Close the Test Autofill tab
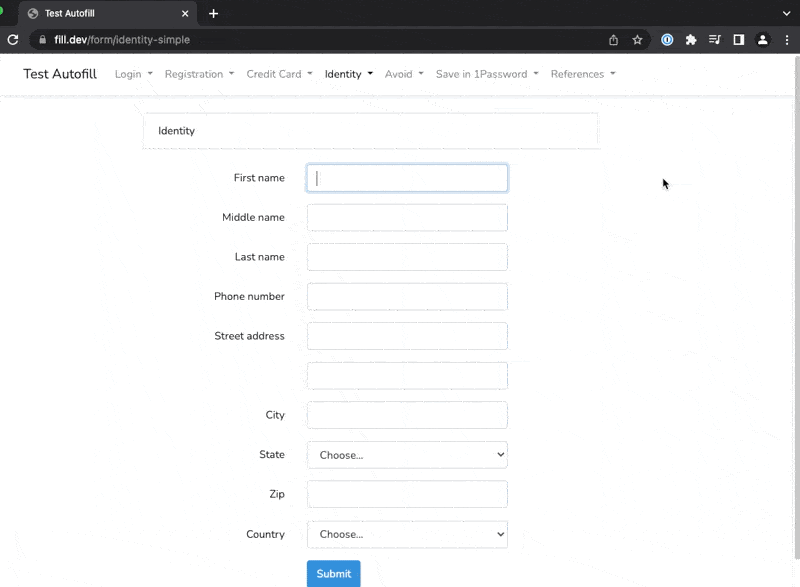The width and height of the screenshot is (800, 587). point(184,14)
